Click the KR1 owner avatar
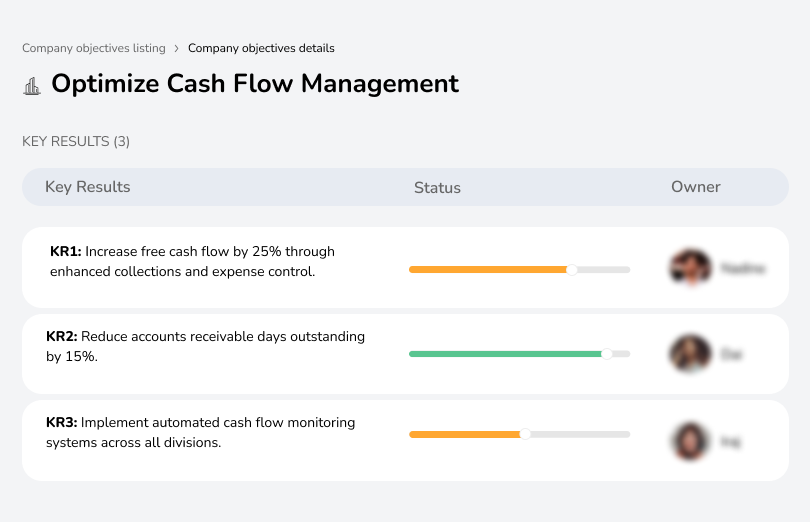 click(x=691, y=267)
